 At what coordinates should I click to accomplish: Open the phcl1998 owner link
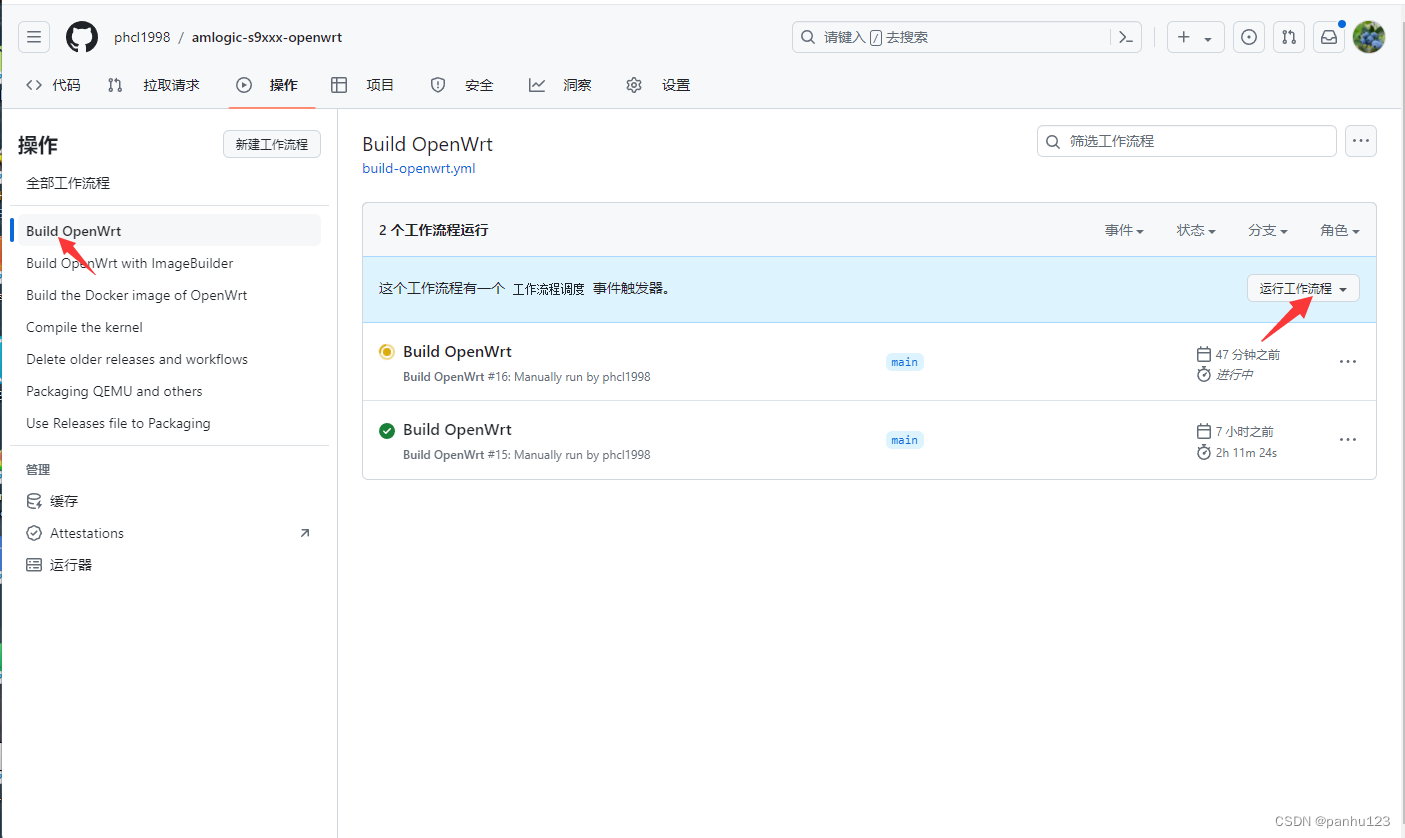141,37
